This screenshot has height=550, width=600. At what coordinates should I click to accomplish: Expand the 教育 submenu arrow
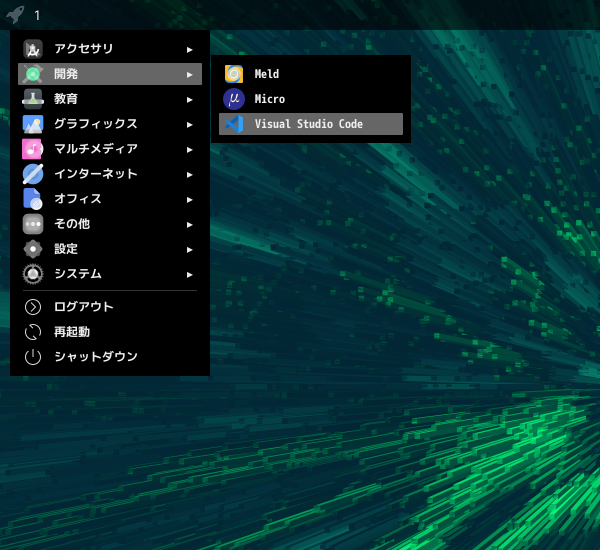point(189,100)
